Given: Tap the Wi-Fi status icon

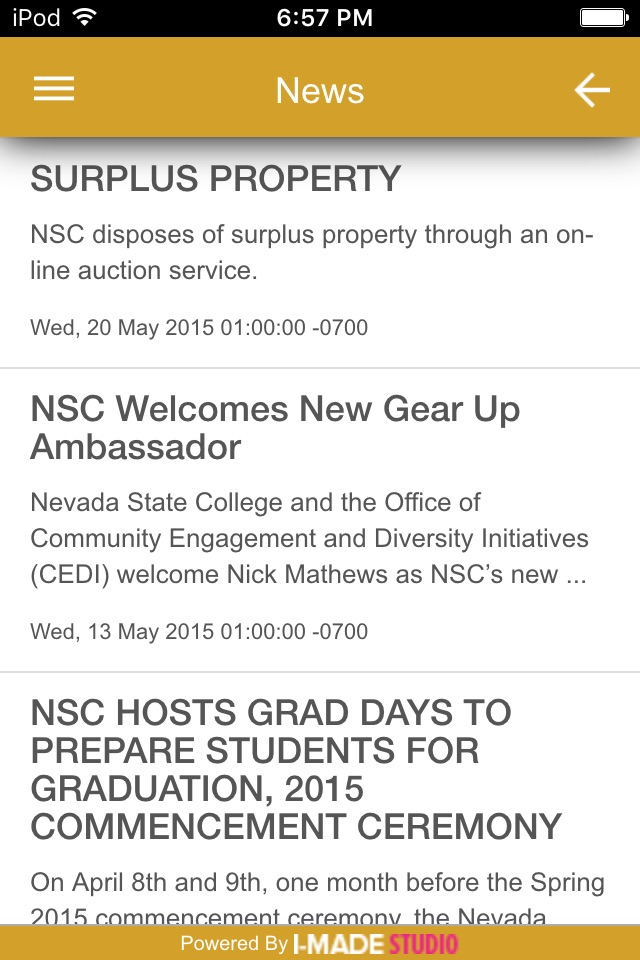Looking at the screenshot, I should coord(85,17).
